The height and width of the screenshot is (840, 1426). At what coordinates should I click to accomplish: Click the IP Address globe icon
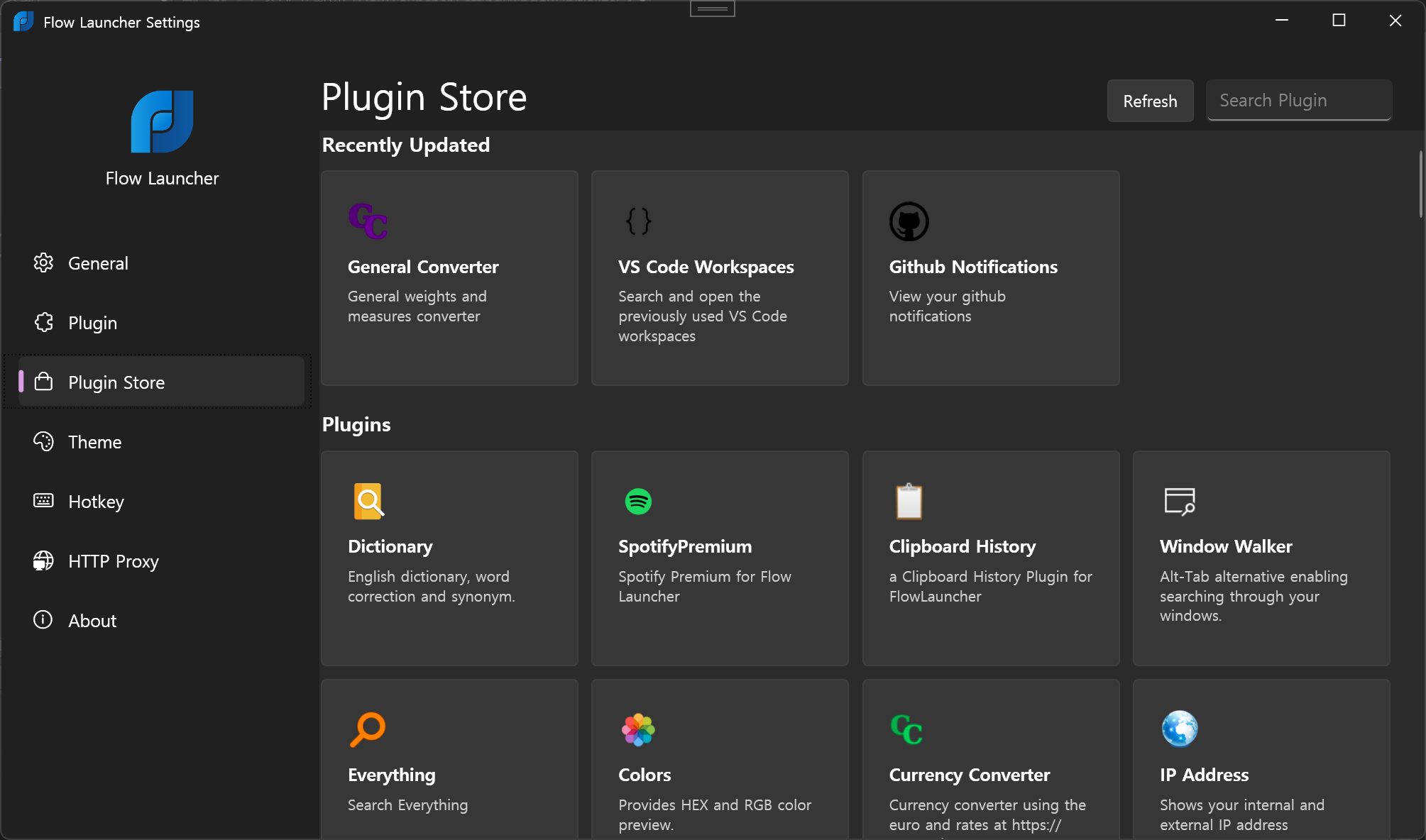pyautogui.click(x=1179, y=729)
